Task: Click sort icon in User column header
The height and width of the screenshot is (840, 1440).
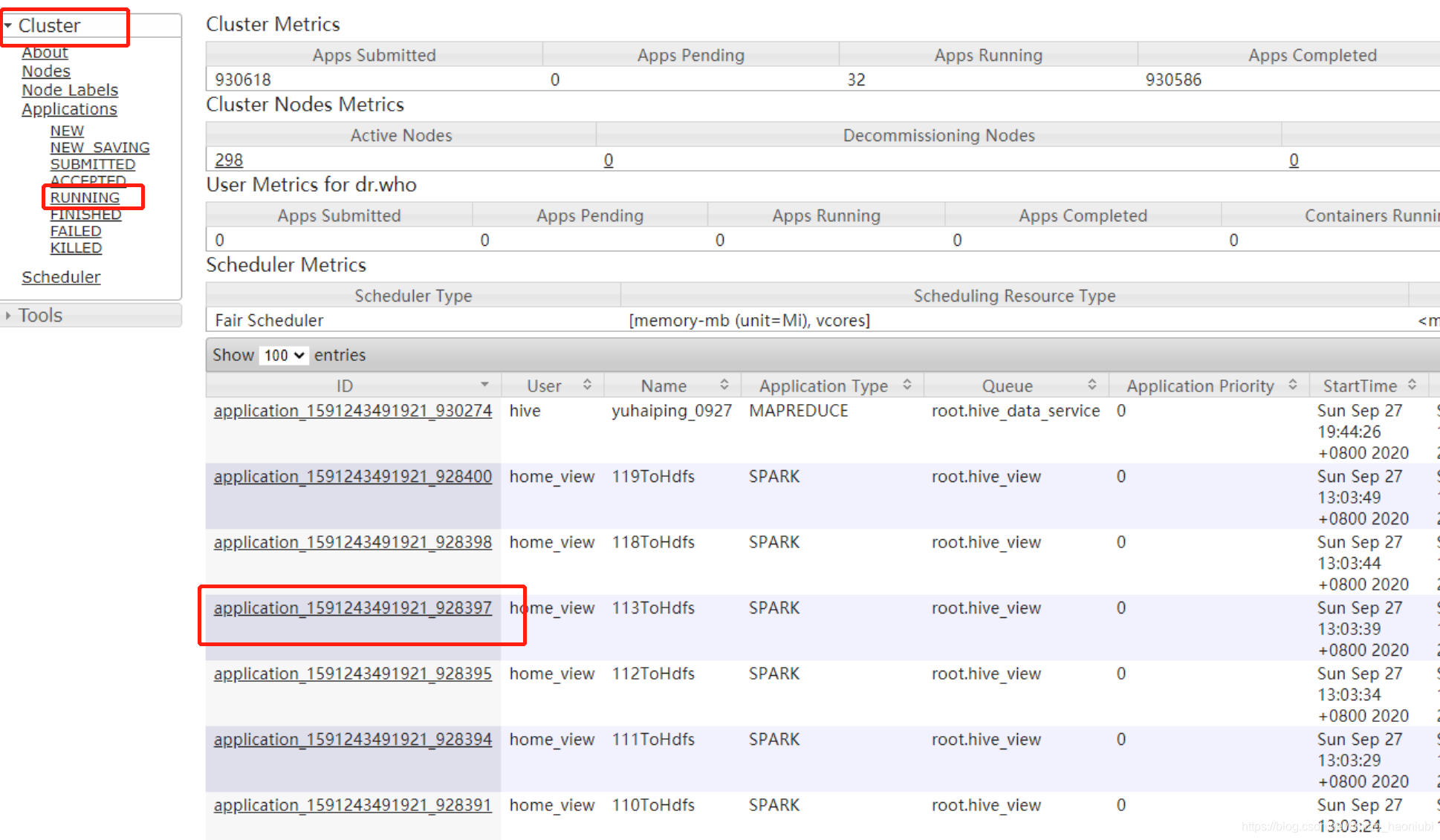Action: [x=587, y=385]
